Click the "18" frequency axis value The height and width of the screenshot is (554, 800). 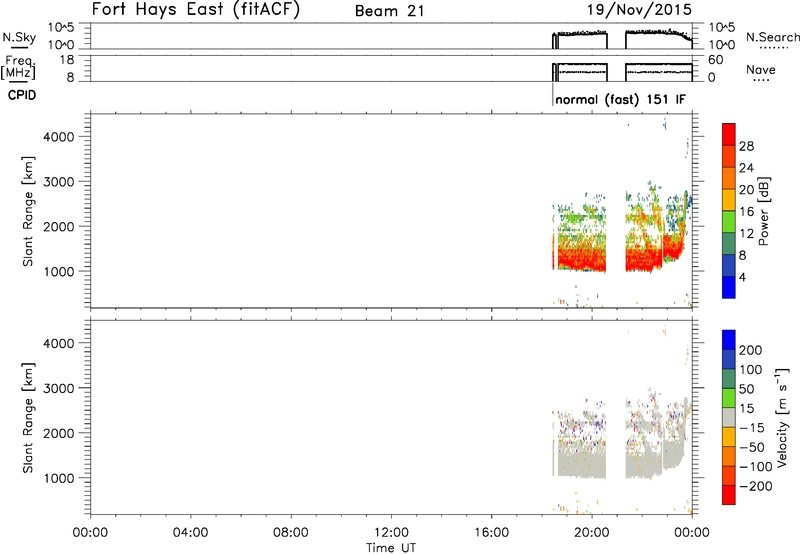[67, 60]
